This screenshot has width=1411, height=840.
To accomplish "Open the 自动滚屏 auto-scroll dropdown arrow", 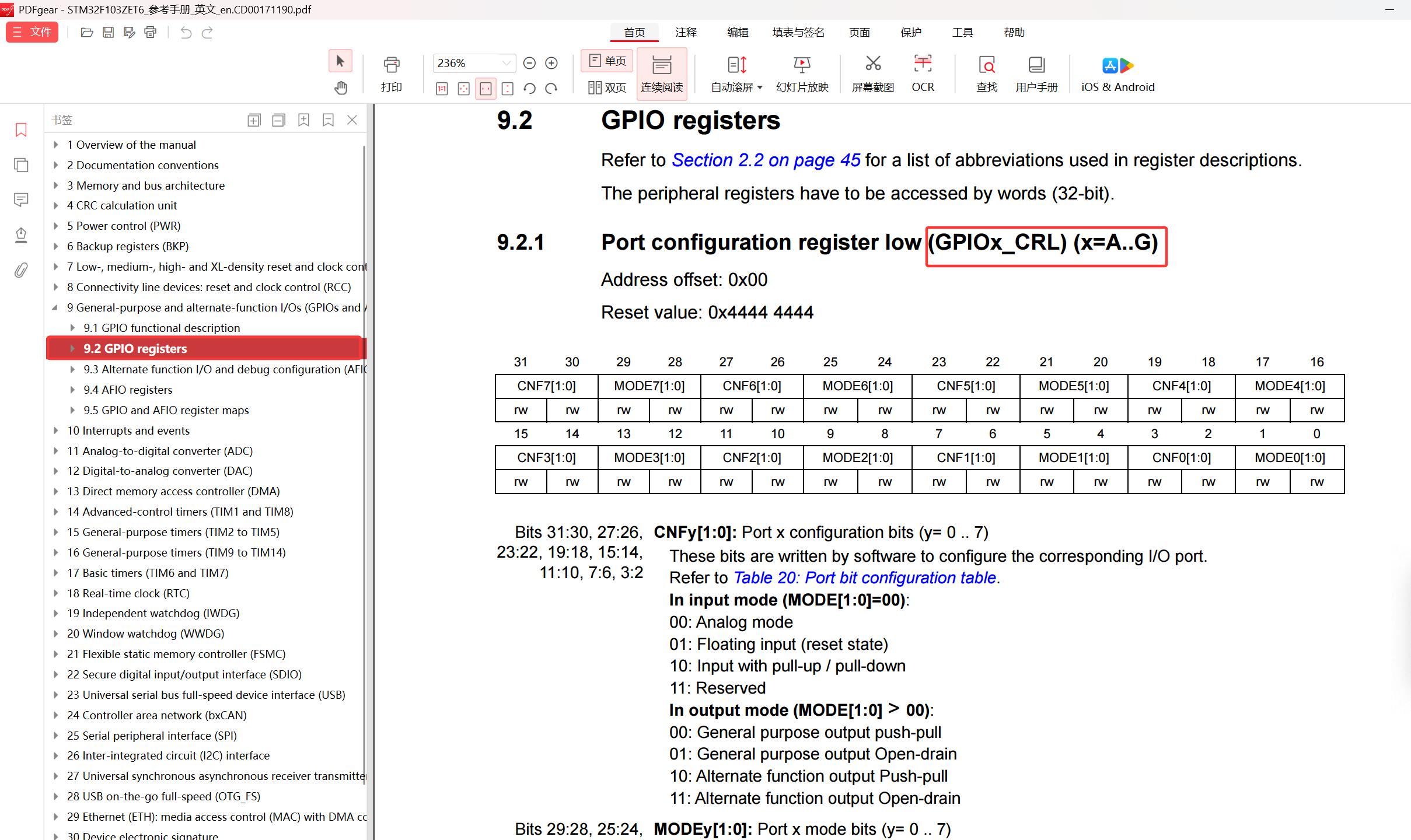I will tap(760, 87).
